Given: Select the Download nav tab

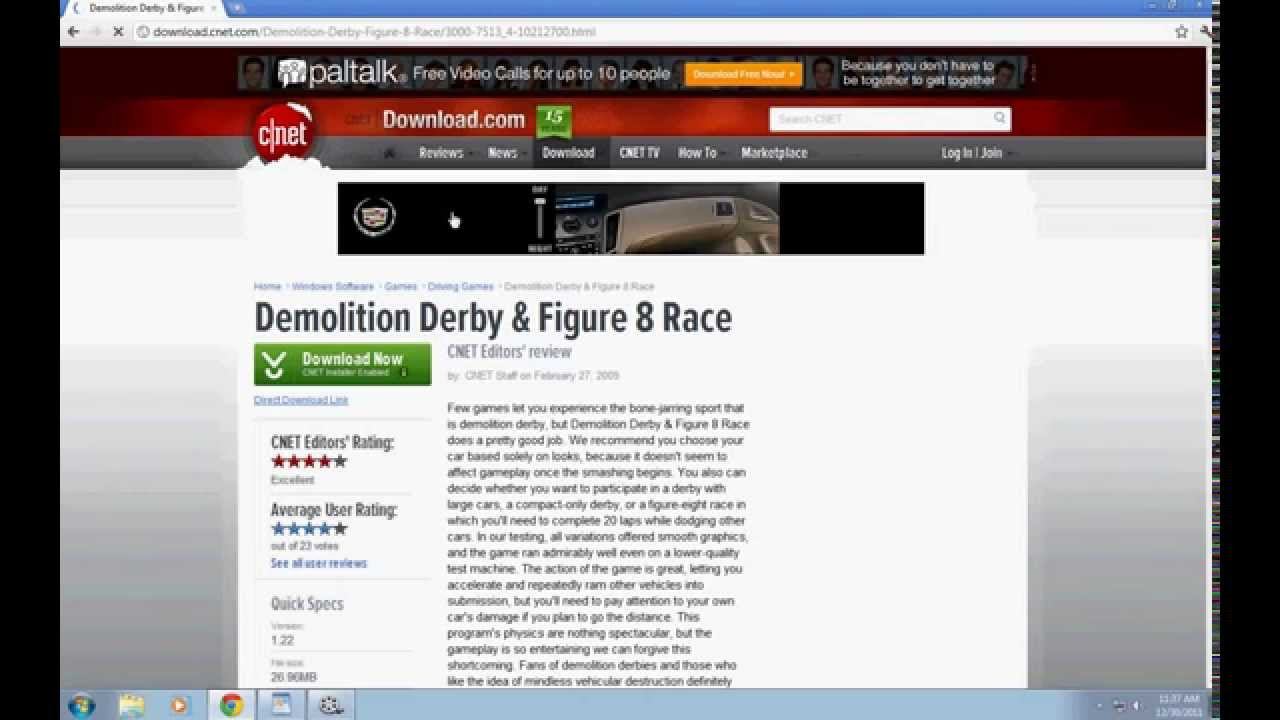Looking at the screenshot, I should 568,153.
